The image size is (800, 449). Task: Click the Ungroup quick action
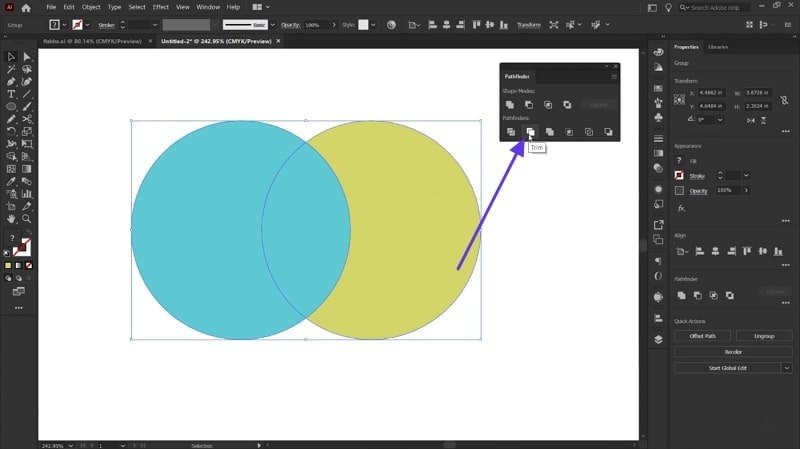[764, 336]
